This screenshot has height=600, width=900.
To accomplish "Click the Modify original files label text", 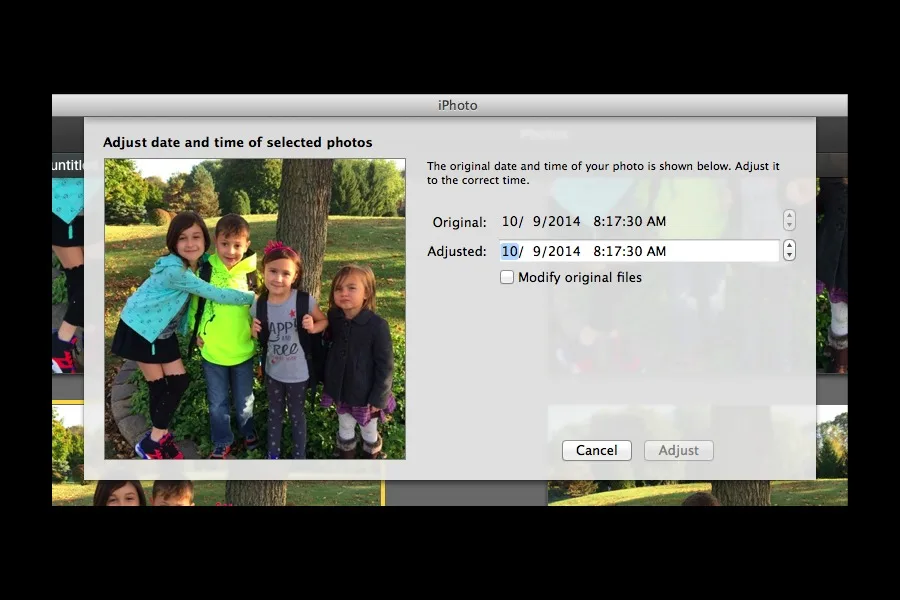I will (x=580, y=277).
